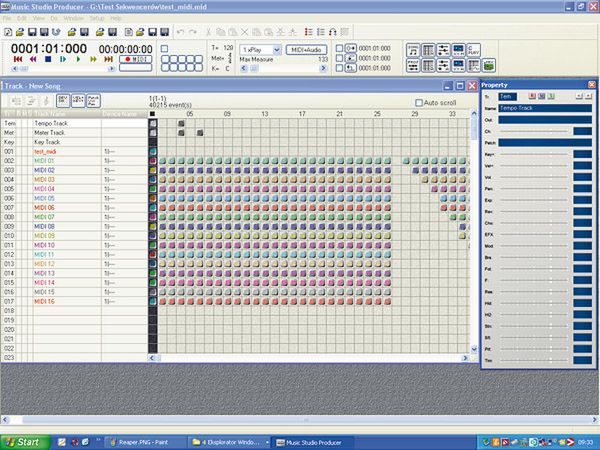Click the step play button
The image size is (600, 450).
(63, 59)
